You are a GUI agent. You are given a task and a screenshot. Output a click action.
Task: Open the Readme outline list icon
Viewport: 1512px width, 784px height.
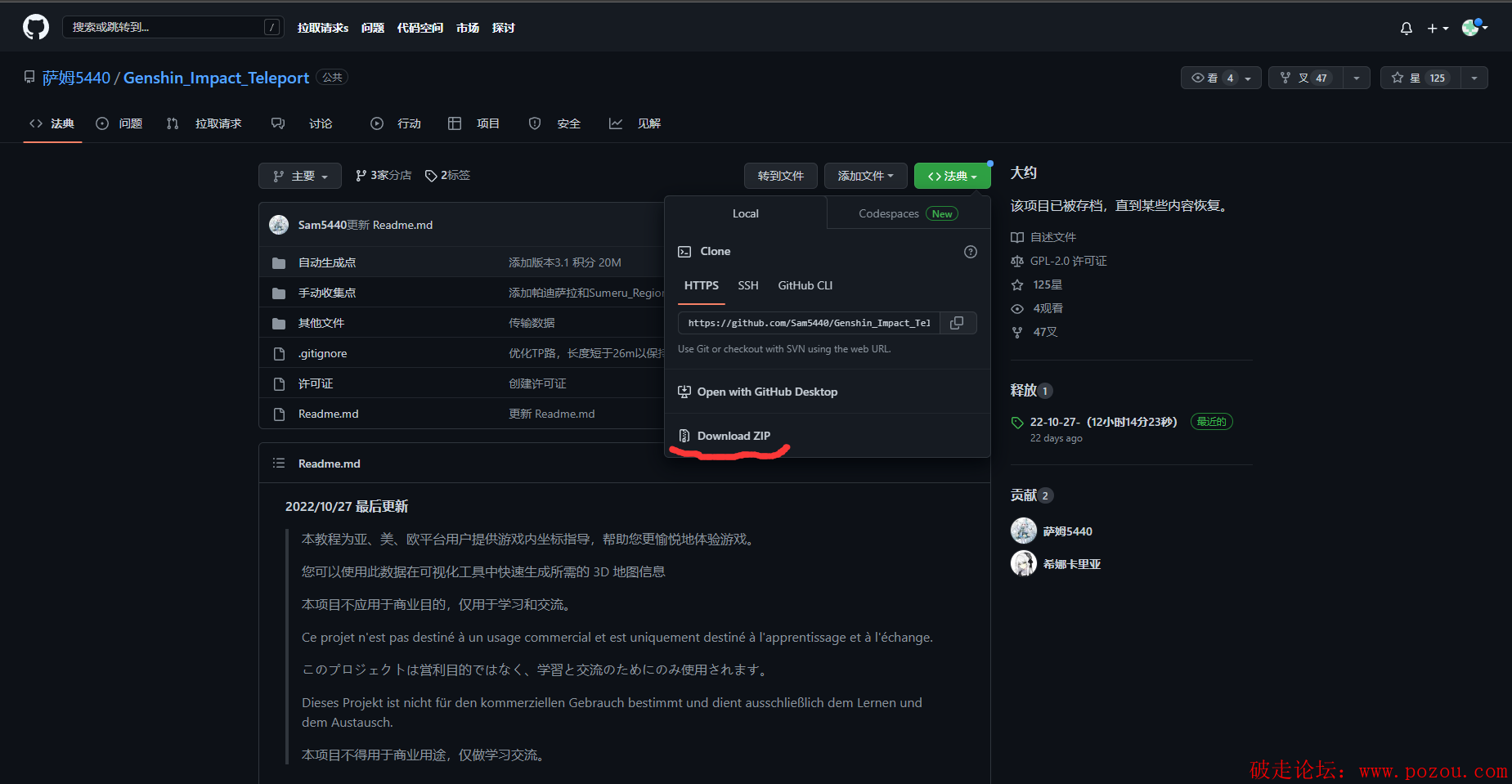click(x=279, y=464)
